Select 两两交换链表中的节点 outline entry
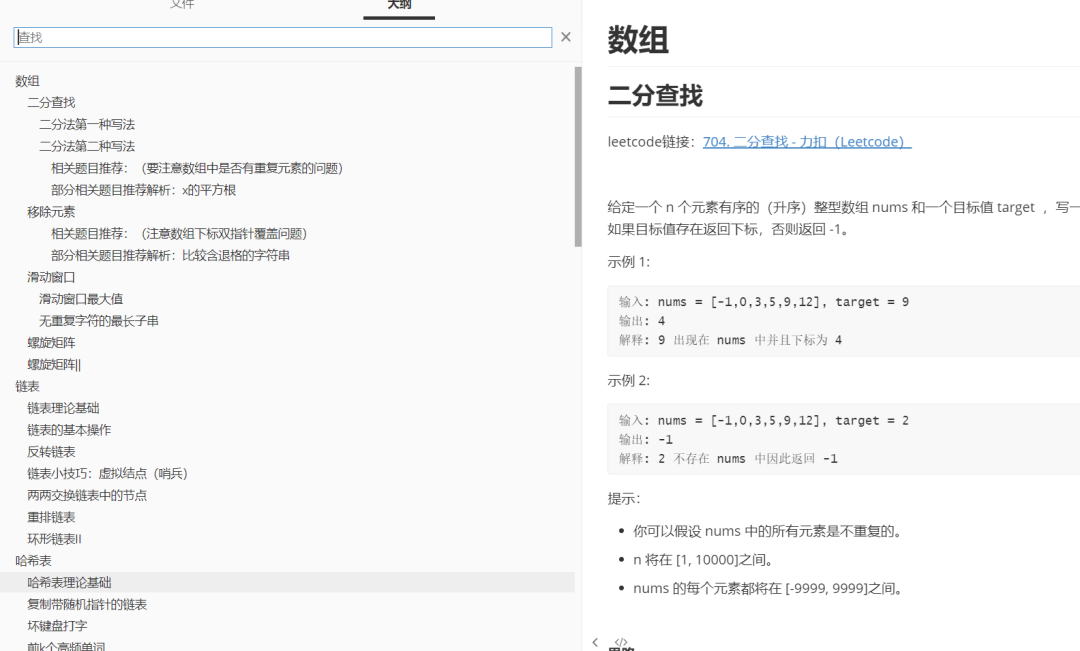 tap(87, 495)
